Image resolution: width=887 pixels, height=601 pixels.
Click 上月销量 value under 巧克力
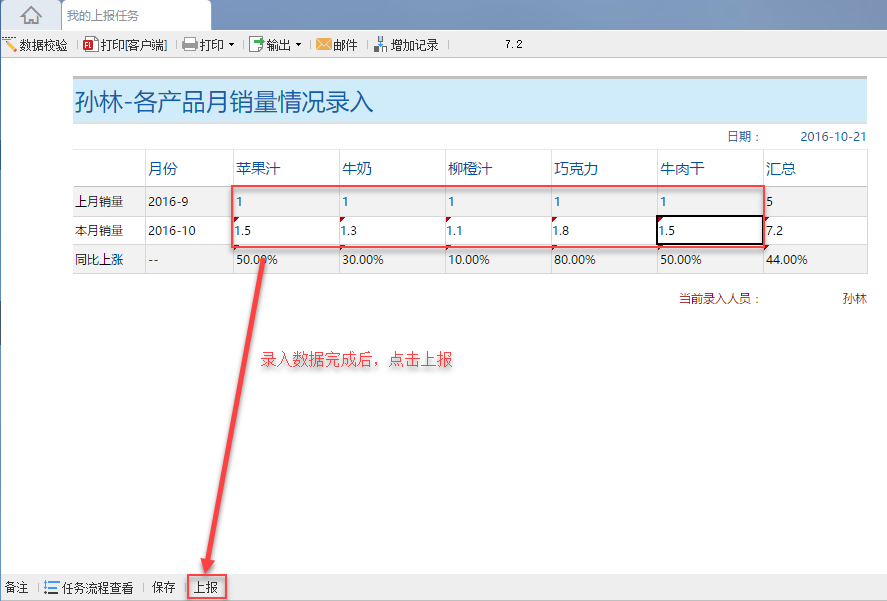604,201
